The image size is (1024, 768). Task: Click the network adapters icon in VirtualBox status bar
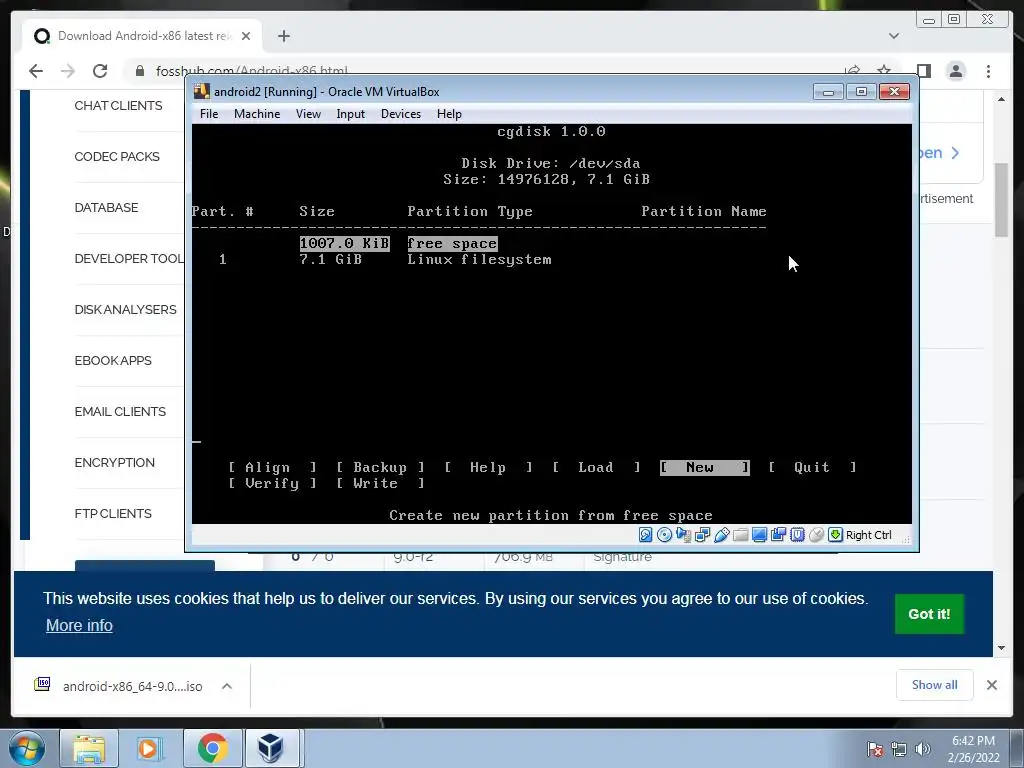703,535
